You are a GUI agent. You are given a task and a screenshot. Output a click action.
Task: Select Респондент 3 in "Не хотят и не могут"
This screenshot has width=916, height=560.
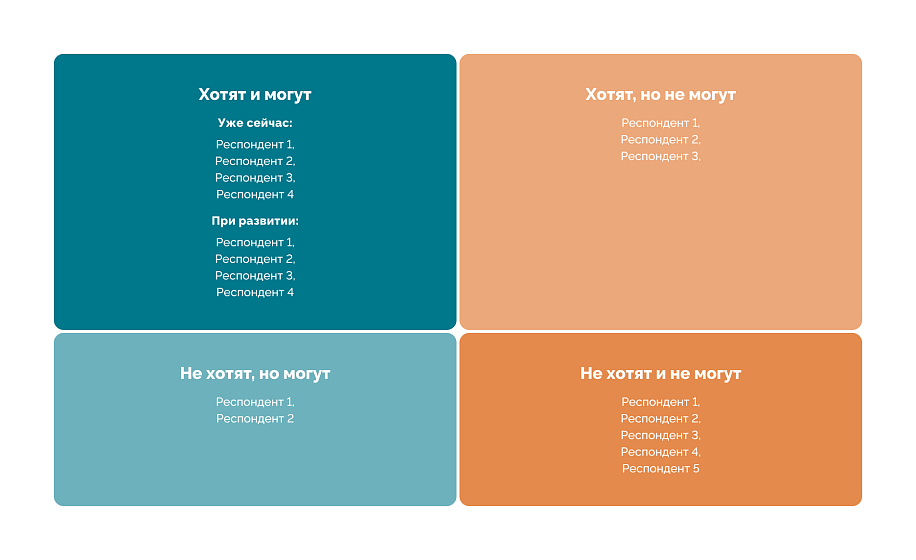click(660, 436)
